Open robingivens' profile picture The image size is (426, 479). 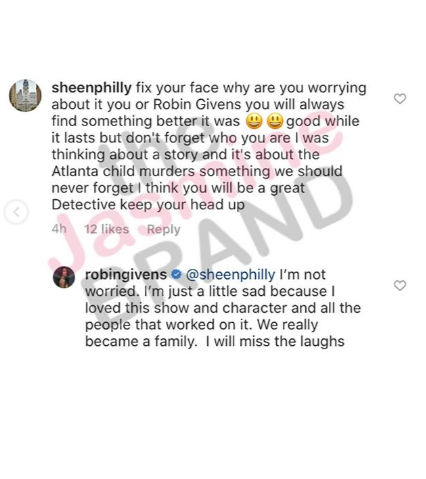pos(64,277)
